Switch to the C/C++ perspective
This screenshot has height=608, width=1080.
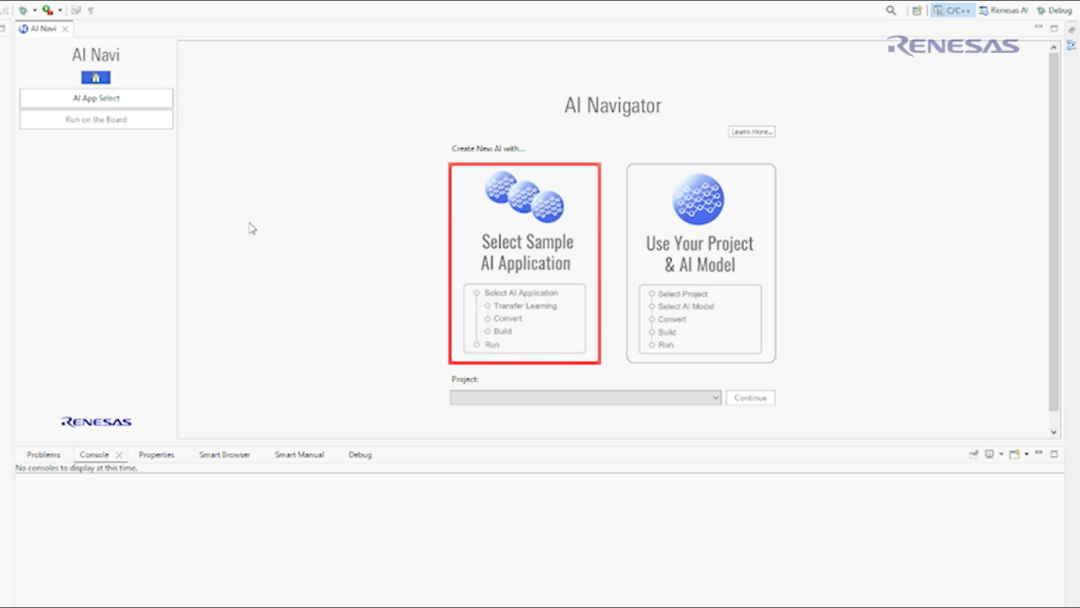(x=953, y=10)
